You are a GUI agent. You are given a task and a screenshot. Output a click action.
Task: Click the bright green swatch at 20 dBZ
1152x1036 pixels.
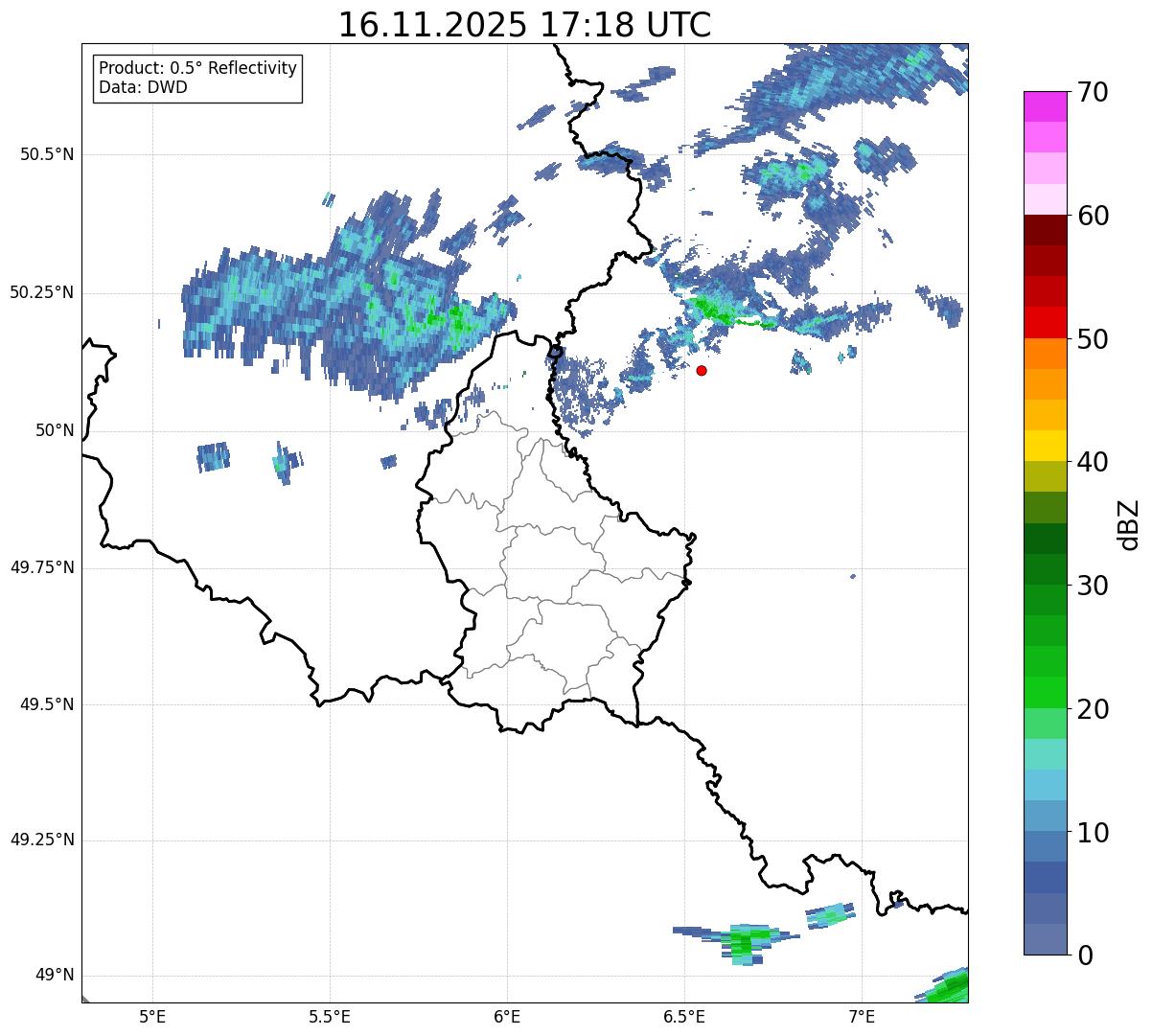pyautogui.click(x=1046, y=693)
